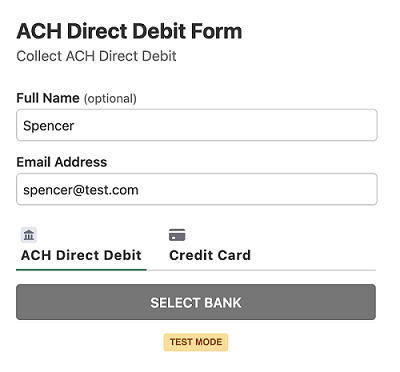Click the green active tab underline

click(x=81, y=270)
